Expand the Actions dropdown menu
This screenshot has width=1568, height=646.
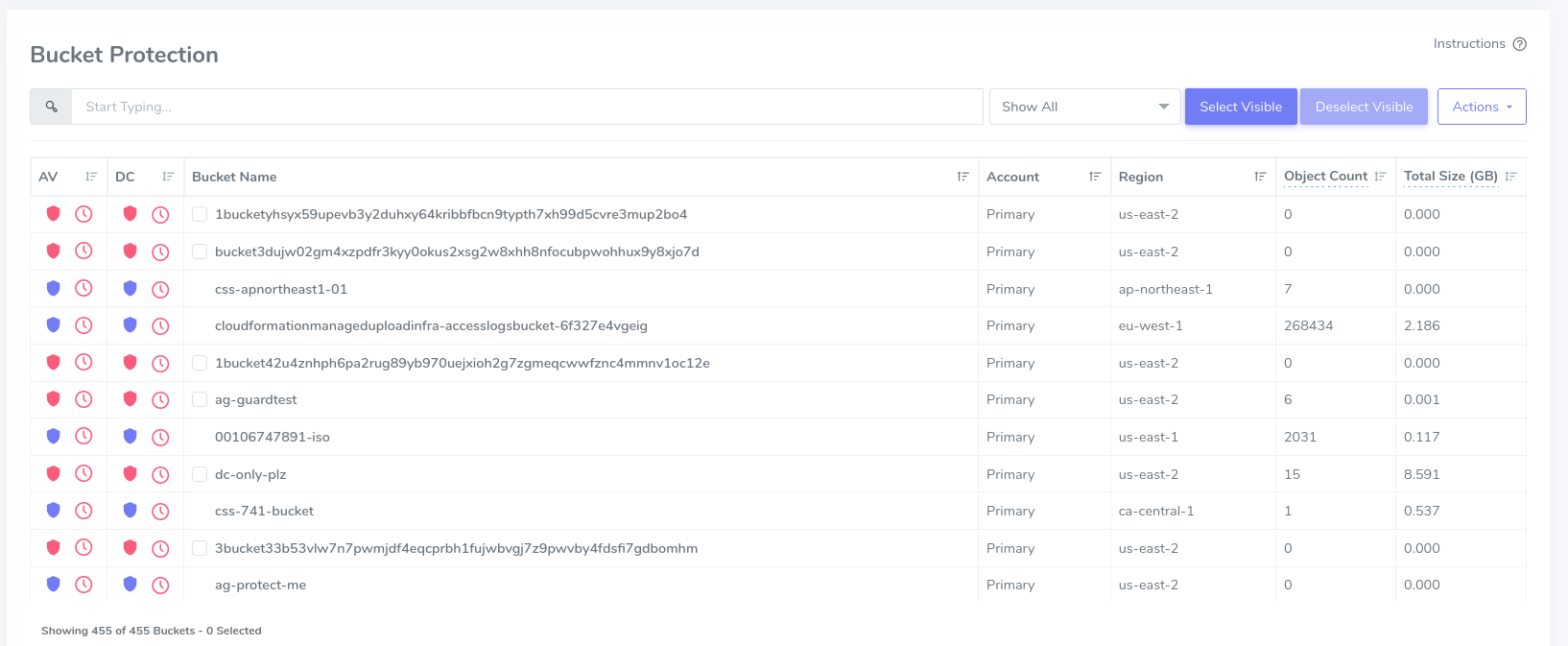1482,107
